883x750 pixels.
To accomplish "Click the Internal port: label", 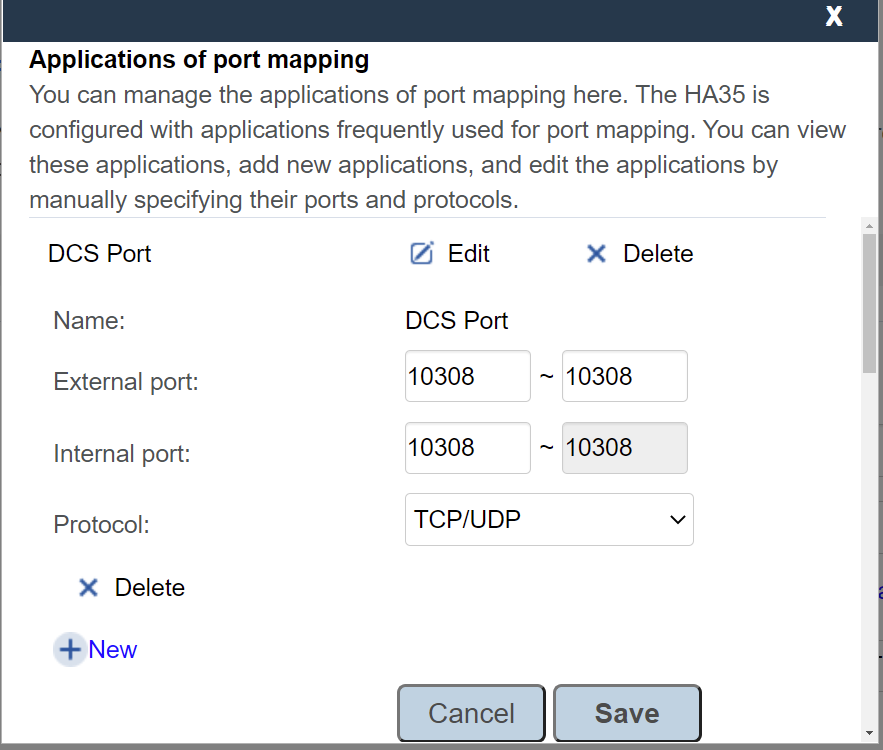I will (x=122, y=453).
